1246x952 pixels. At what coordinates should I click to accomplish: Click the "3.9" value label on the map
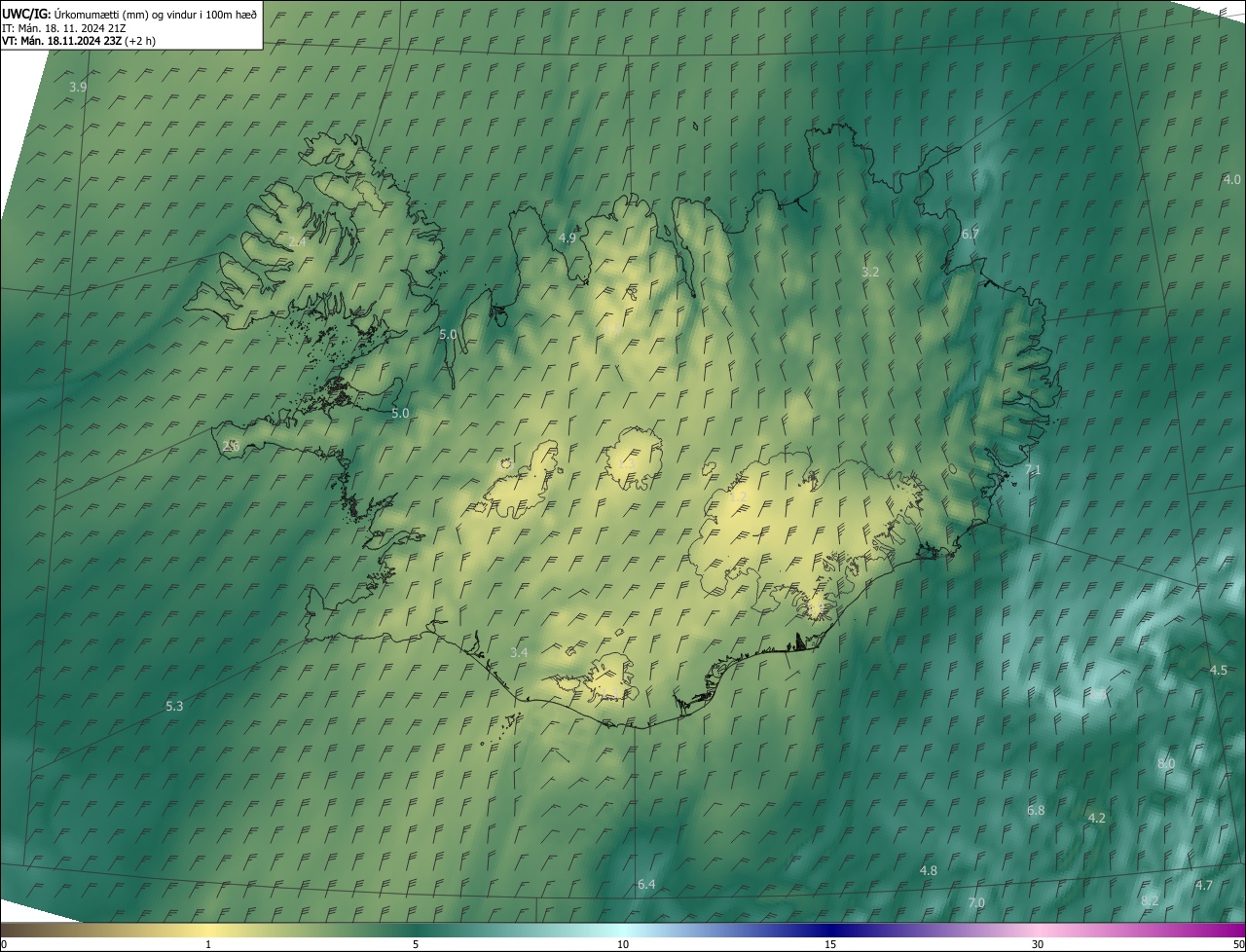click(x=78, y=88)
